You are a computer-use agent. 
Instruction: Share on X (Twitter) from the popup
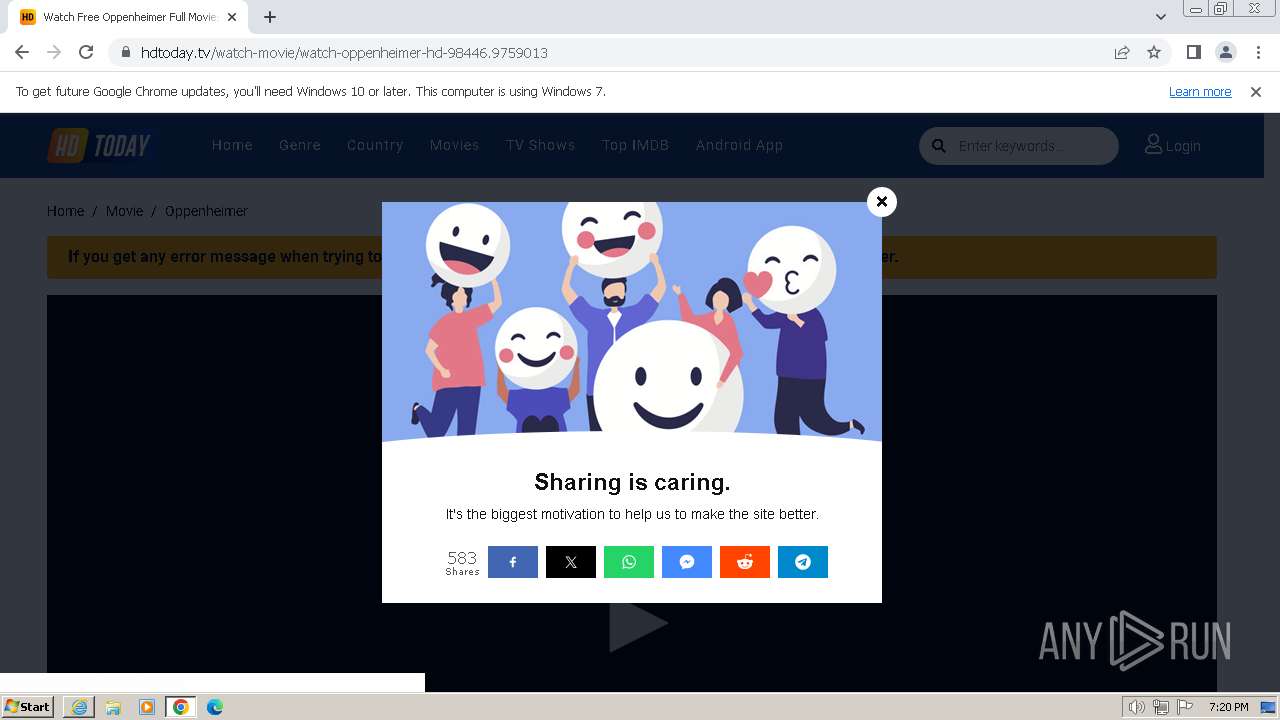point(571,562)
